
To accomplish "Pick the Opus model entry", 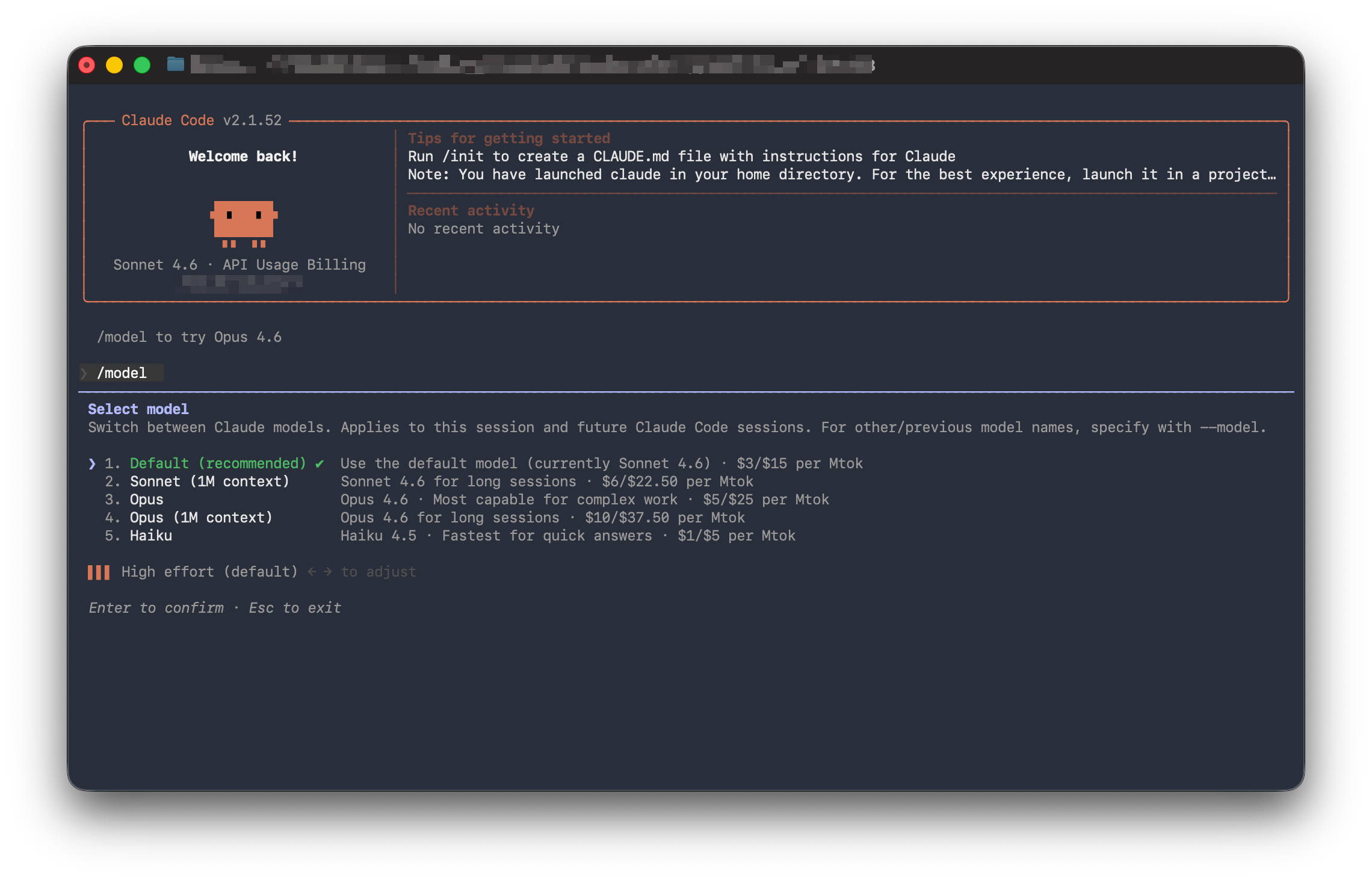I will (x=146, y=500).
